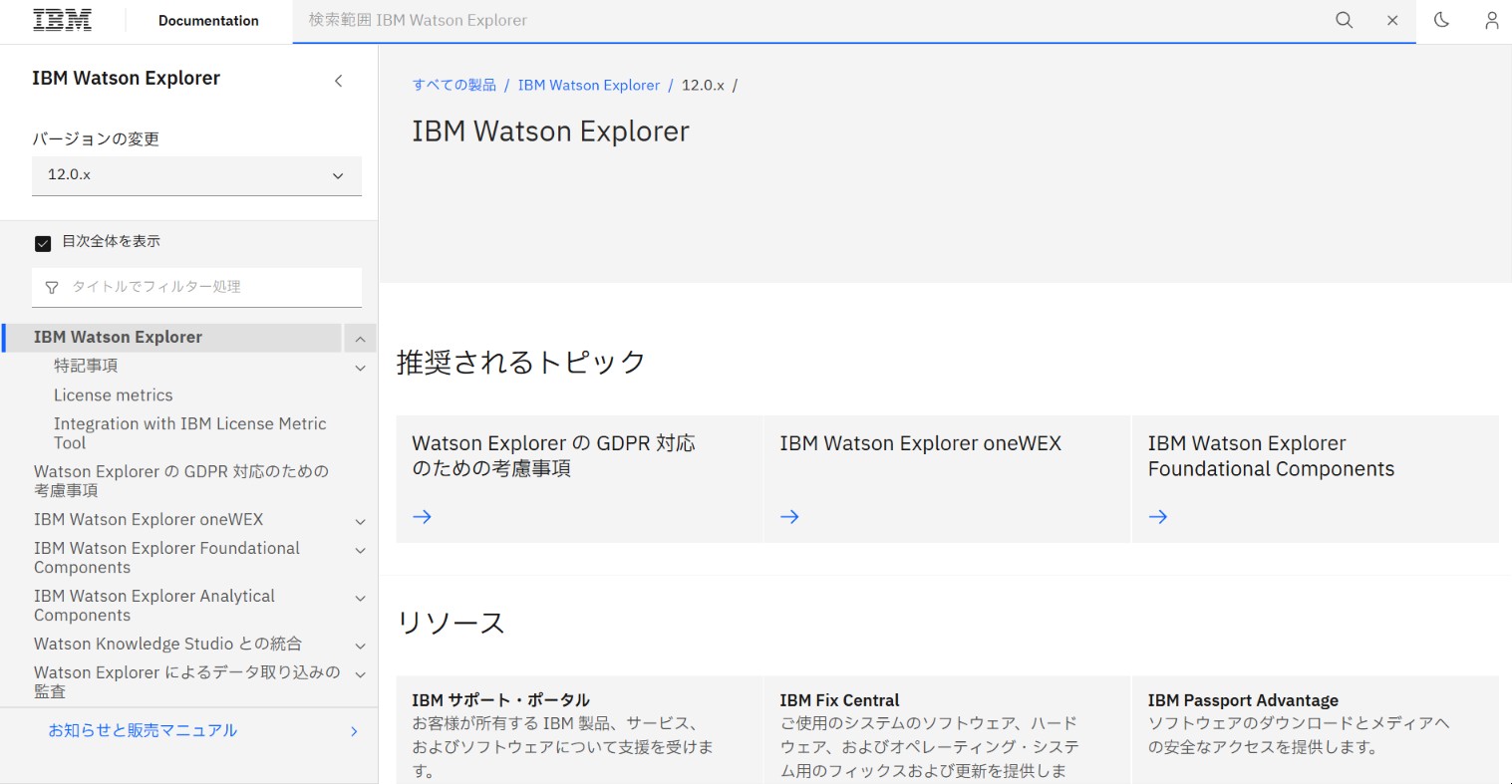
Task: Select Watson Knowledge Studio との統合 entry
Action: (167, 645)
